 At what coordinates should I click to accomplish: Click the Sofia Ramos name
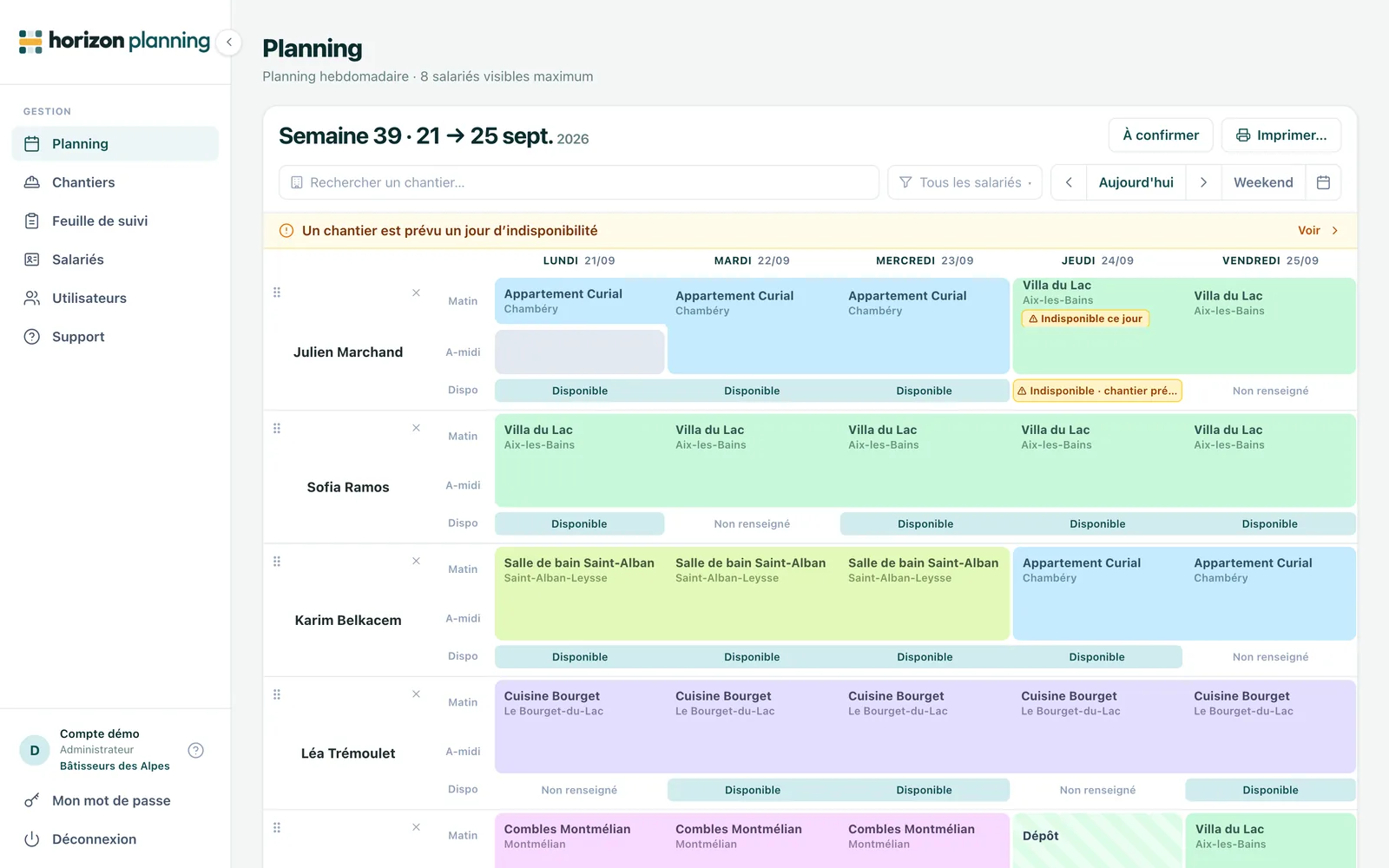point(348,487)
